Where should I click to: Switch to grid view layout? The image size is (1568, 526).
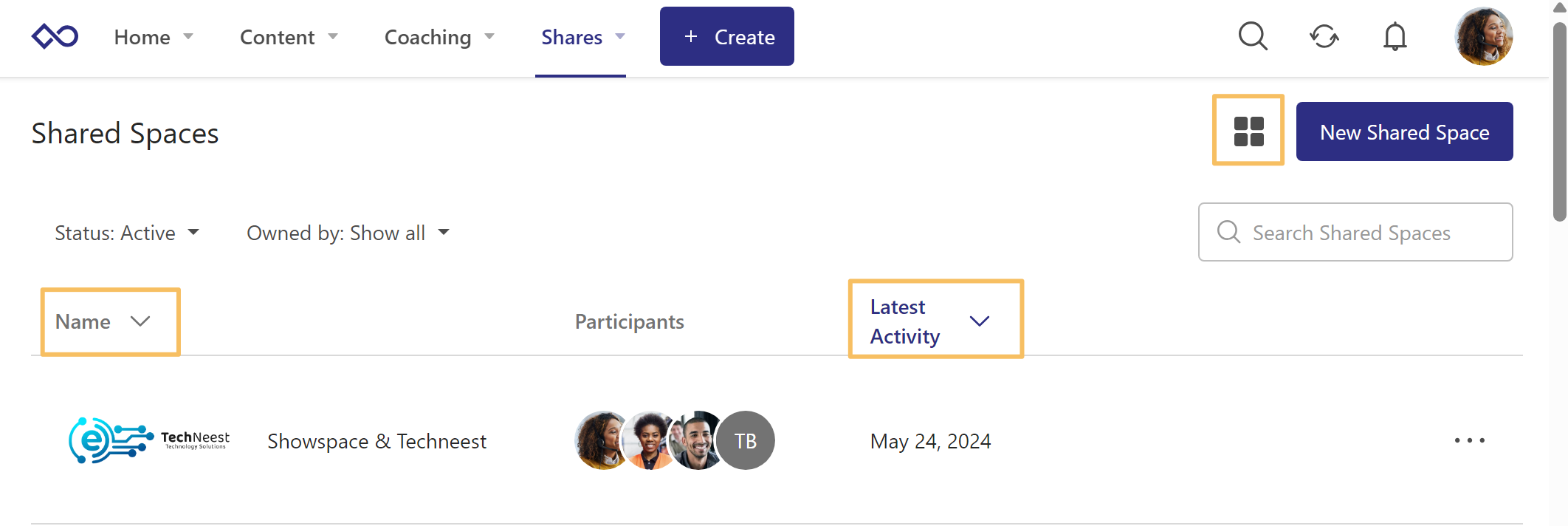(1248, 131)
